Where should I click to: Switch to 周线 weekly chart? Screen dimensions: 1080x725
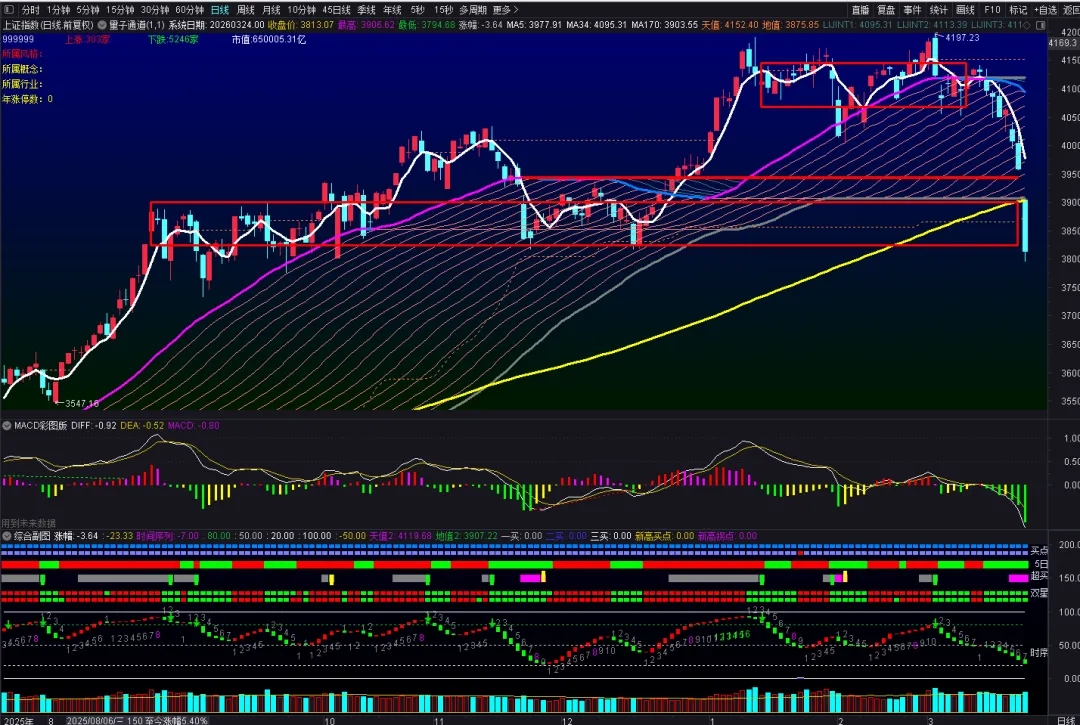point(245,10)
